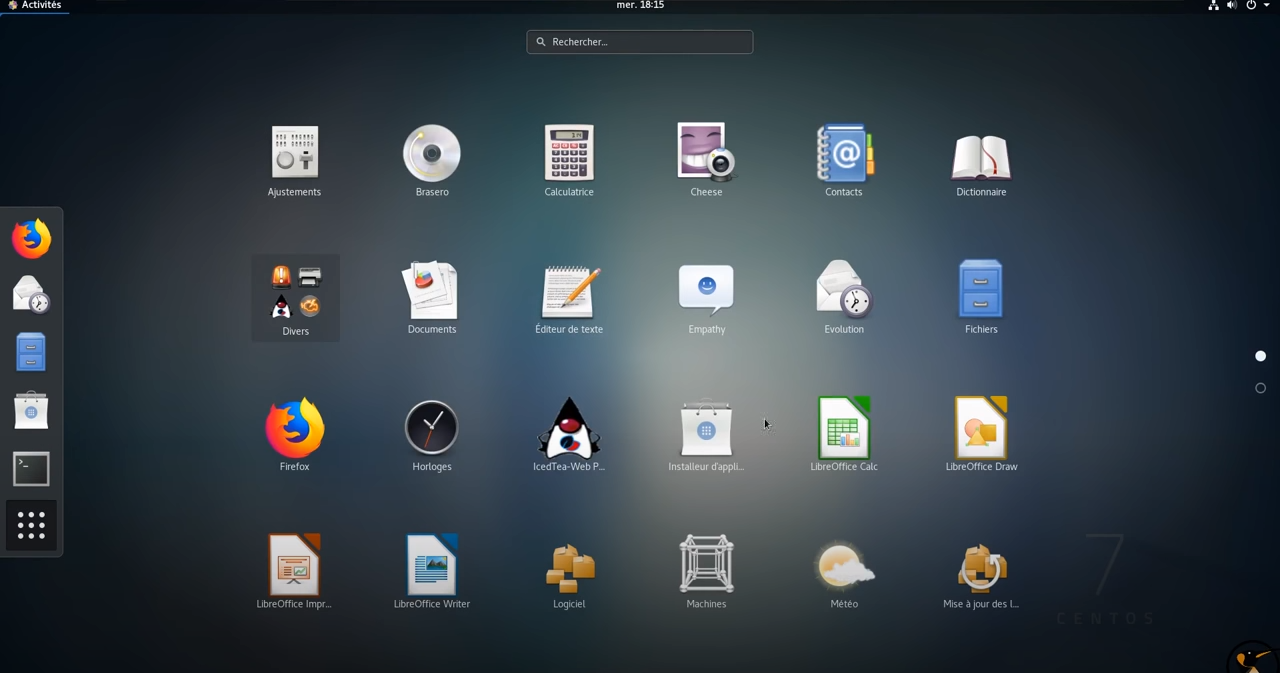Image resolution: width=1280 pixels, height=673 pixels.
Task: Open the system status menu arrow
Action: point(1267,5)
